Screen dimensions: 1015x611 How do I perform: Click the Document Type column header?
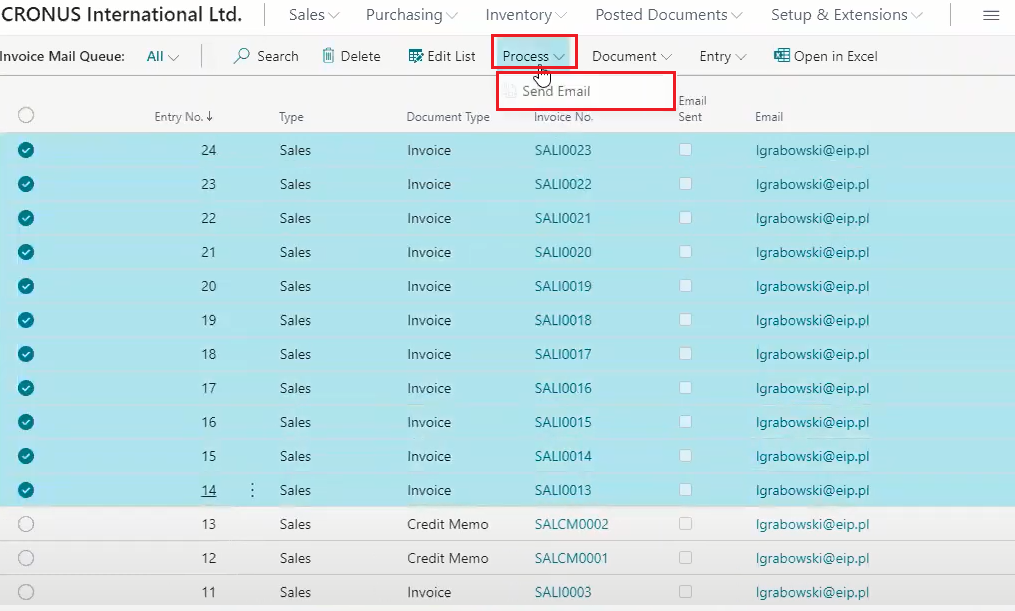448,117
